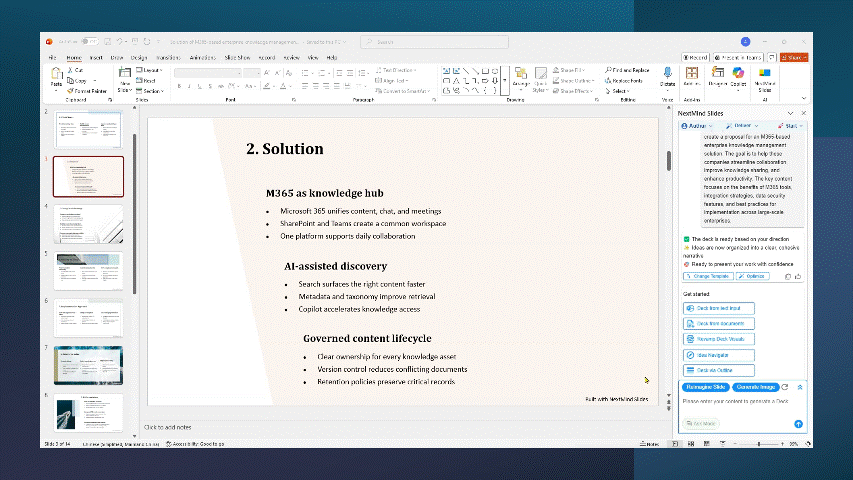The image size is (853, 480).
Task: Switch to the Insert tab
Action: pos(96,57)
